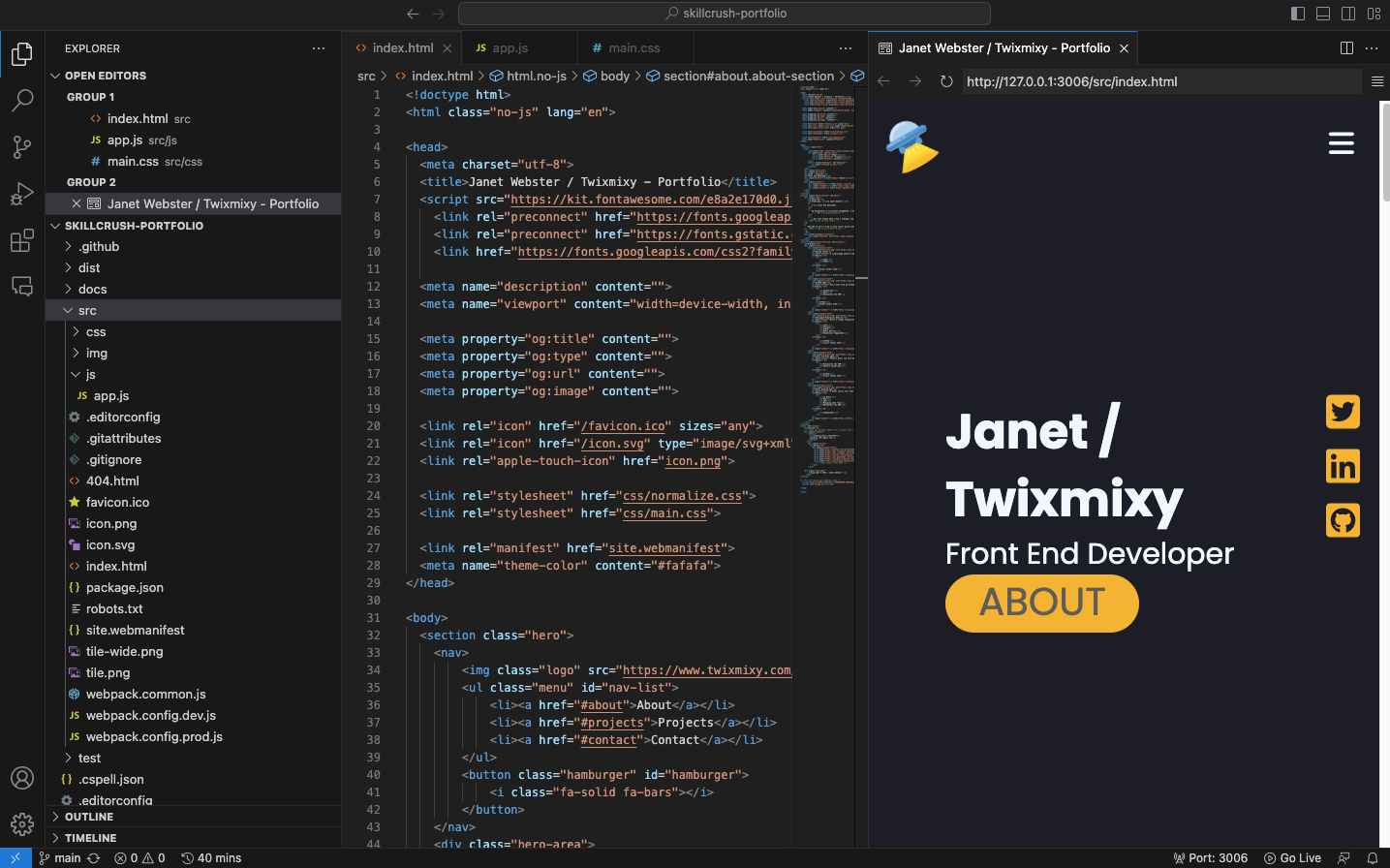Click Go Live in status bar
Image resolution: width=1390 pixels, height=868 pixels.
pyautogui.click(x=1293, y=858)
